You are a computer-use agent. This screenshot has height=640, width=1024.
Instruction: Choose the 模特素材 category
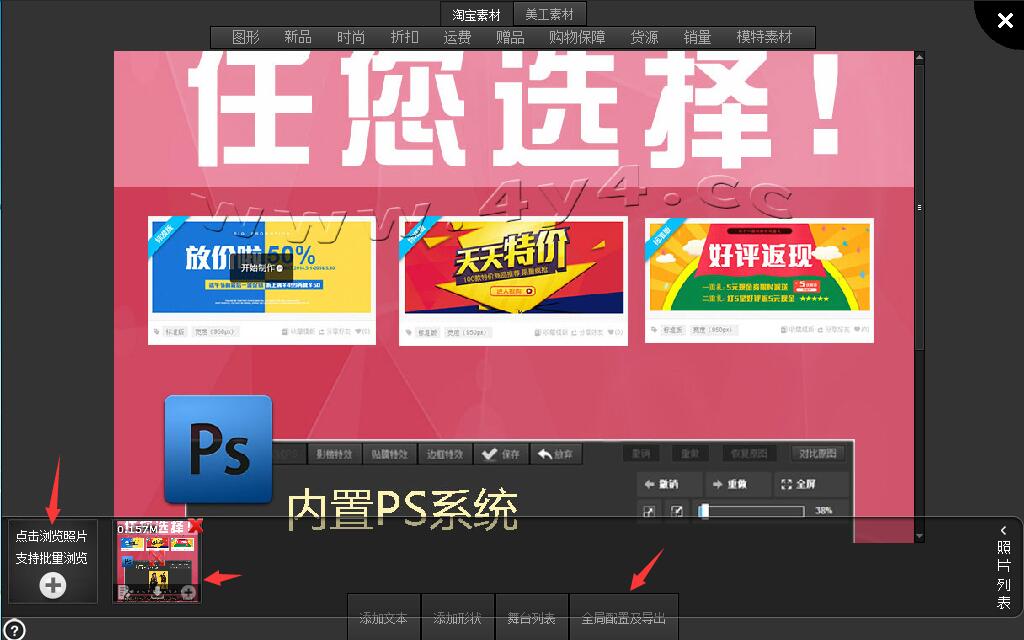[764, 37]
